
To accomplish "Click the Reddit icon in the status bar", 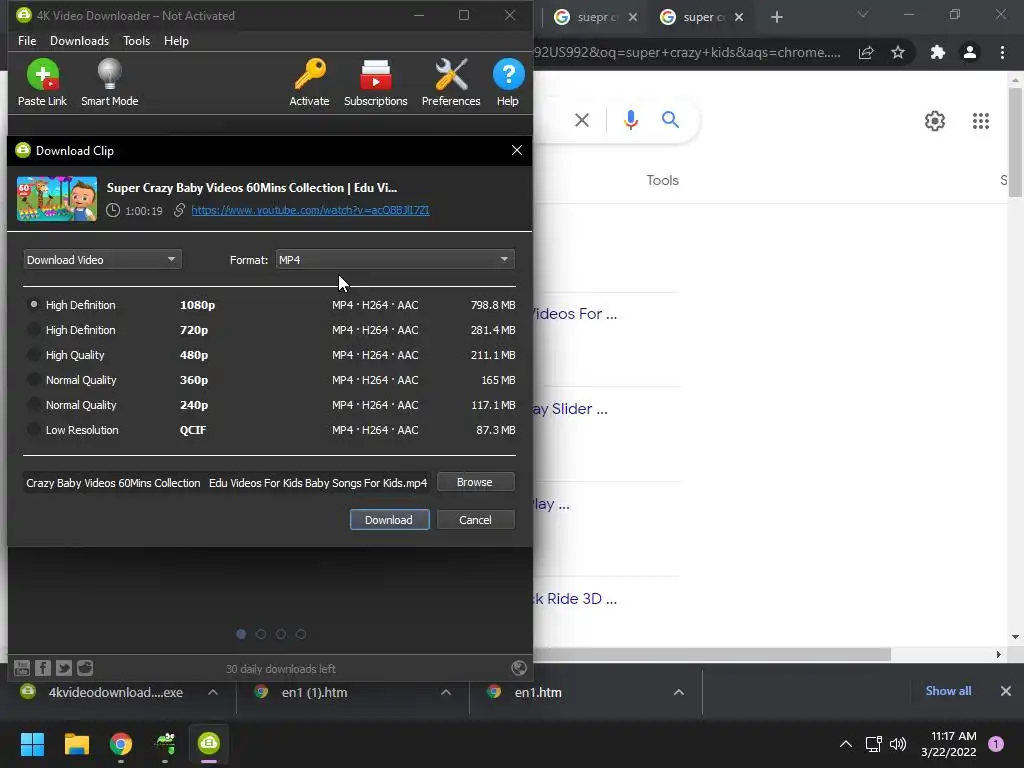I will click(x=85, y=667).
